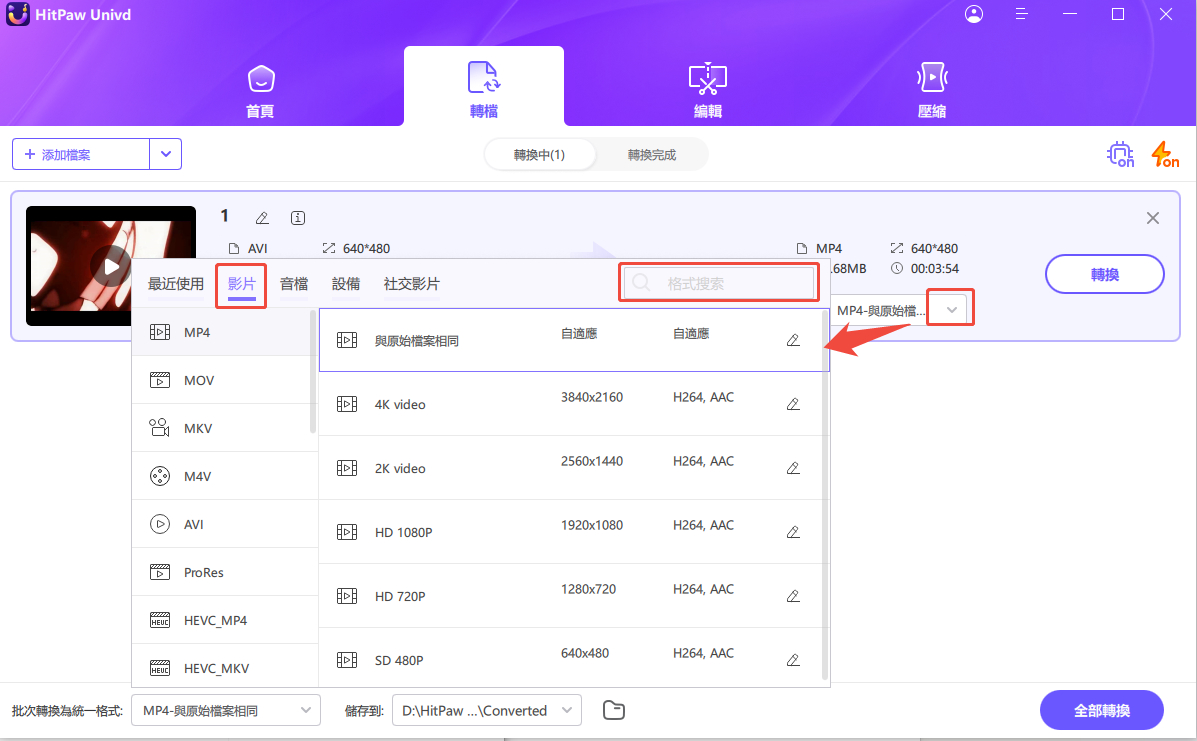This screenshot has width=1197, height=741.
Task: Open the account profile icon
Action: pyautogui.click(x=973, y=14)
